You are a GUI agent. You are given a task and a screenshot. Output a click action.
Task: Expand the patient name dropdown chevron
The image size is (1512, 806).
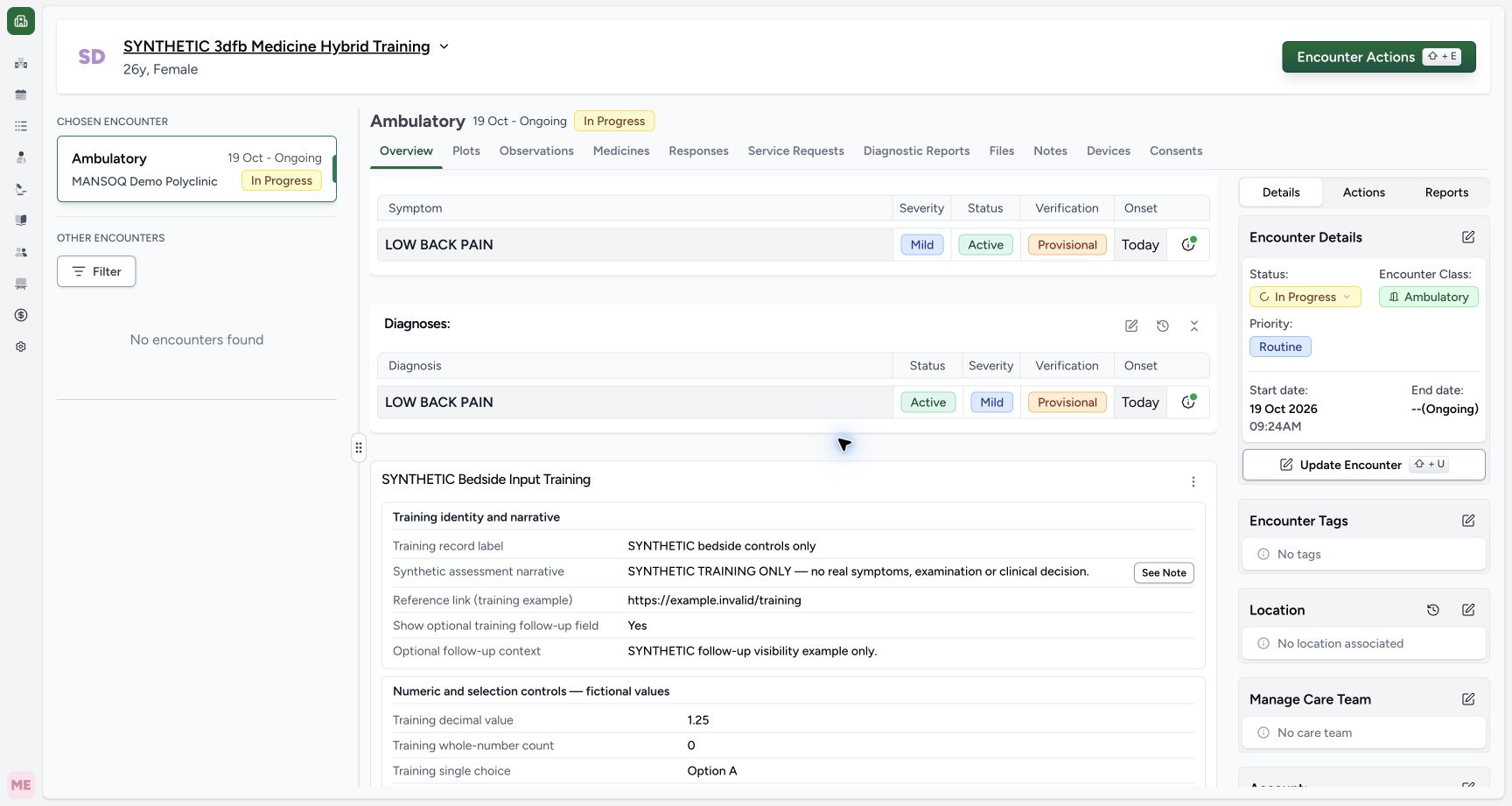444,46
